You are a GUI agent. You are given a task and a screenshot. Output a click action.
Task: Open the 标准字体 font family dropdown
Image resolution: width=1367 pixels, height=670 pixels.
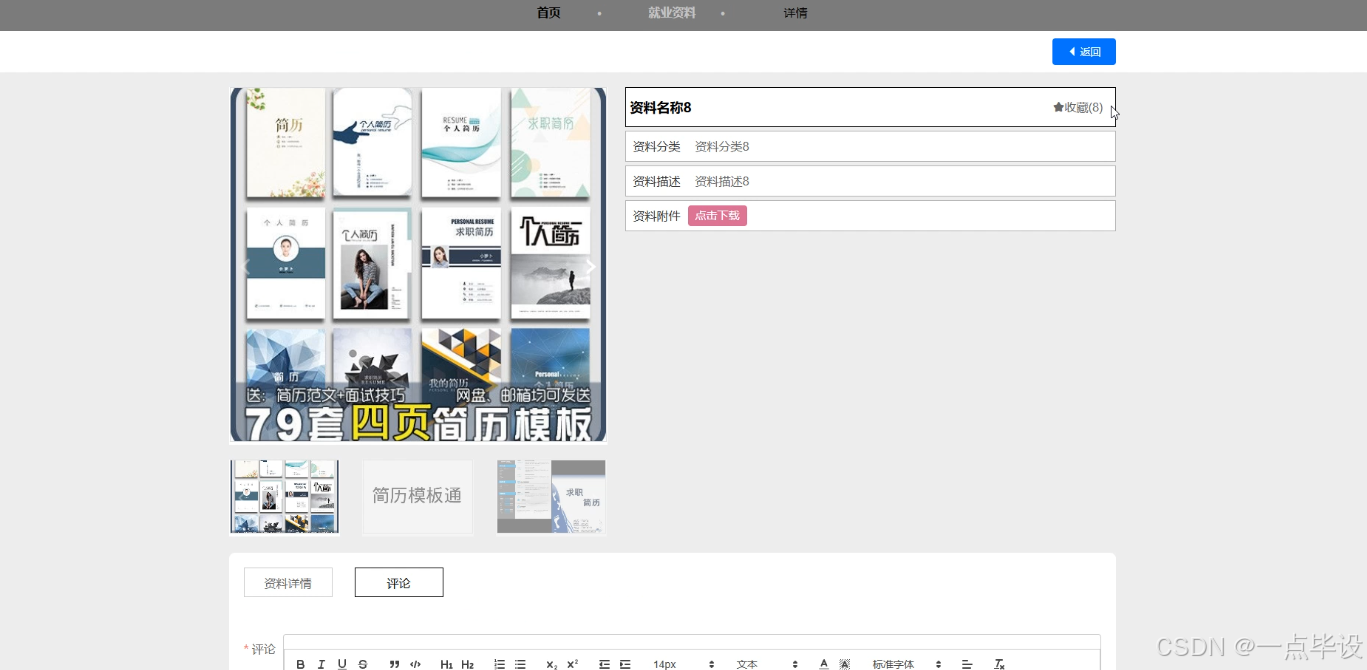pyautogui.click(x=903, y=664)
